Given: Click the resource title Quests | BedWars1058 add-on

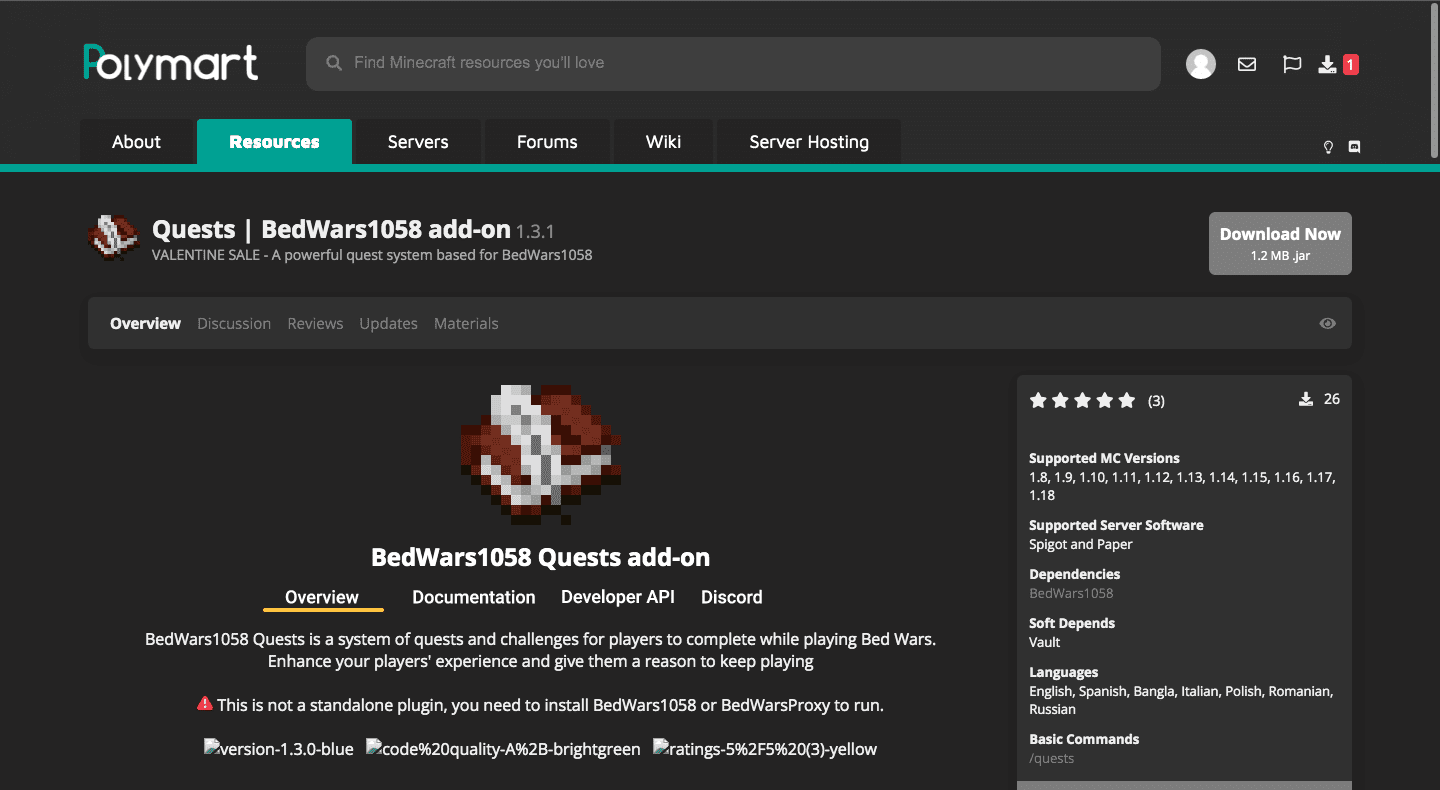Looking at the screenshot, I should click(331, 230).
